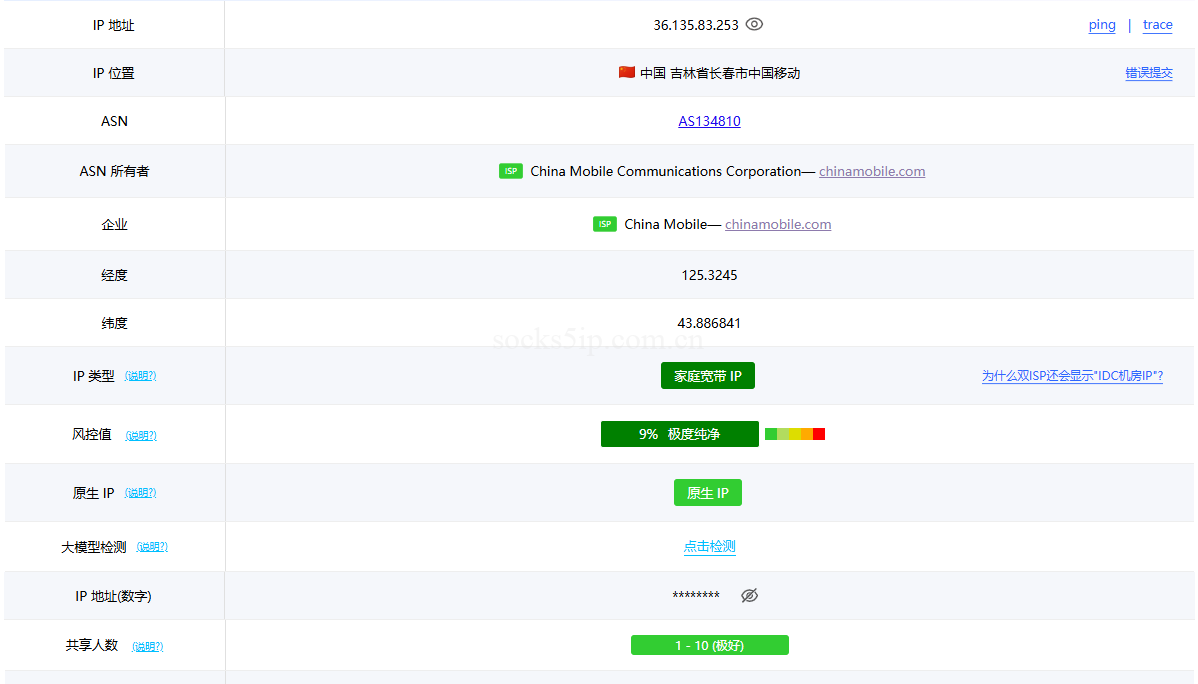1198x684 pixels.
Task: Click the 经度 row label
Action: point(115,275)
